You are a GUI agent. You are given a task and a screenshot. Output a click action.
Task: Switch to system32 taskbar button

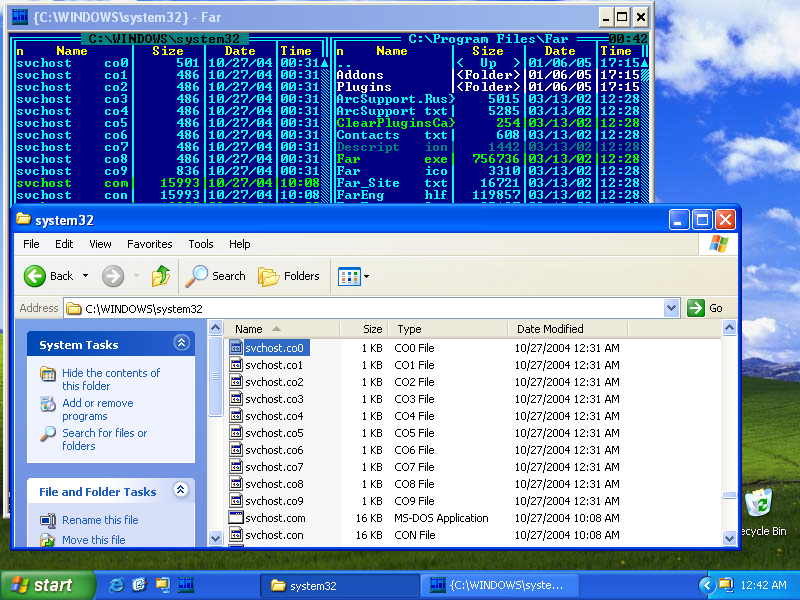pyautogui.click(x=339, y=585)
